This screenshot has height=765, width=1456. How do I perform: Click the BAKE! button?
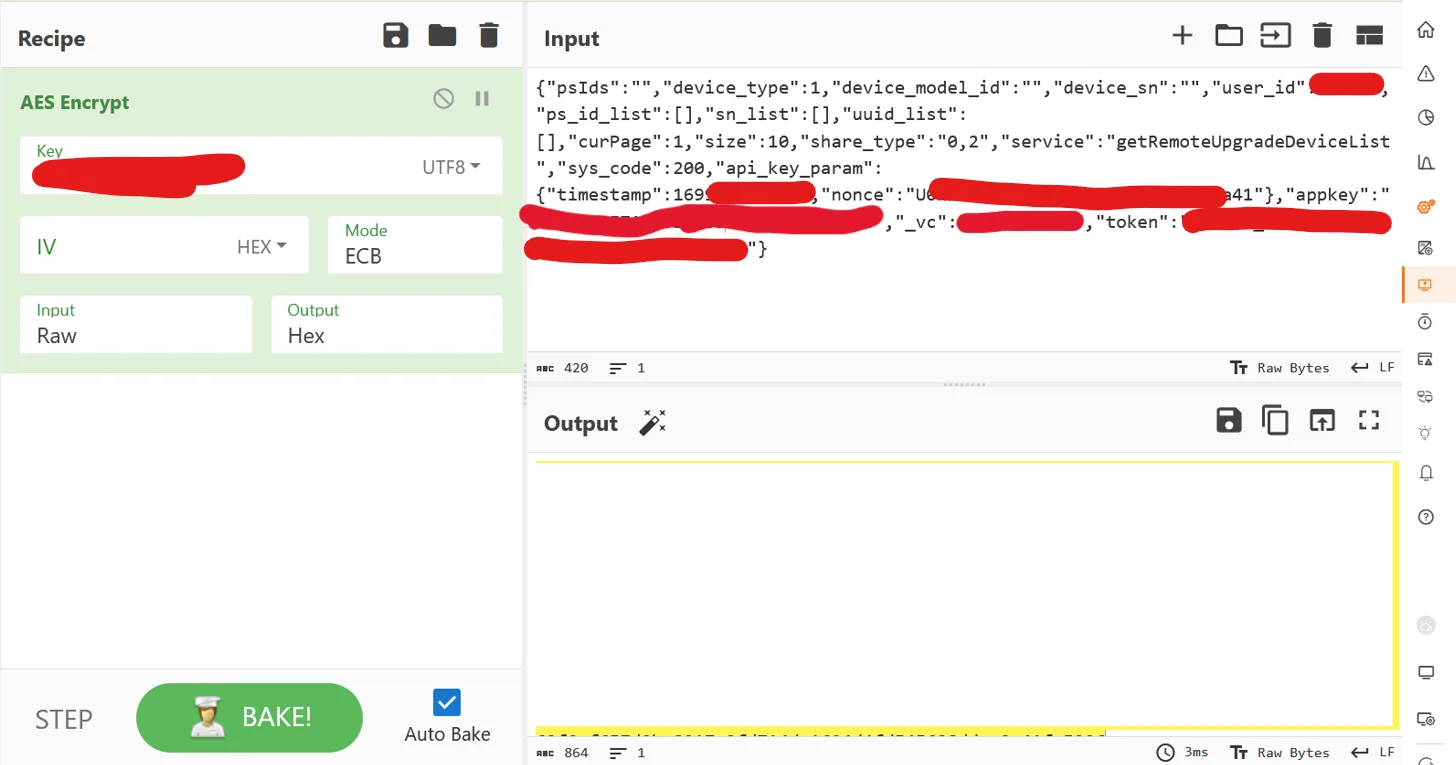pyautogui.click(x=249, y=717)
